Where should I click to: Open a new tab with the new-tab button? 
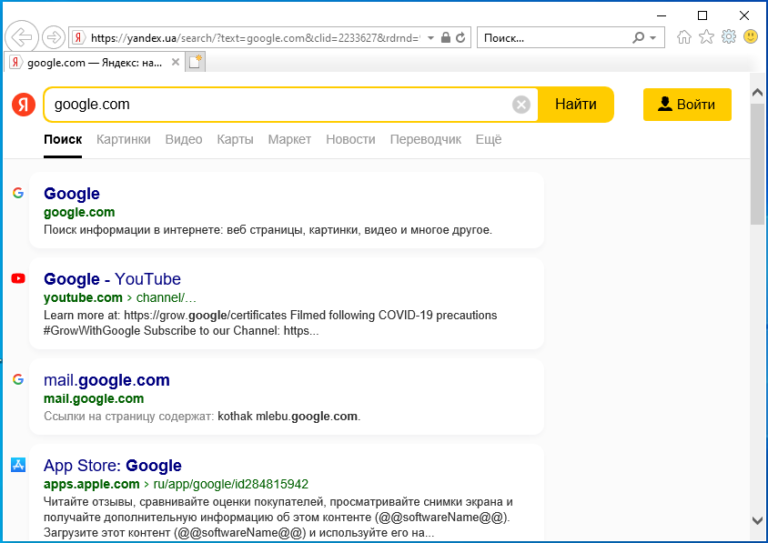point(195,62)
